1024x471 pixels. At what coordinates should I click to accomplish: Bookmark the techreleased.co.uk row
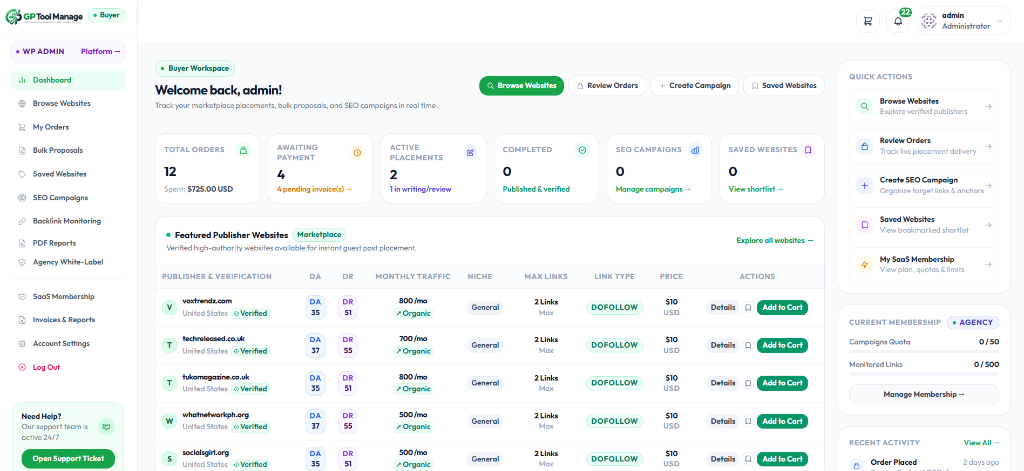748,346
